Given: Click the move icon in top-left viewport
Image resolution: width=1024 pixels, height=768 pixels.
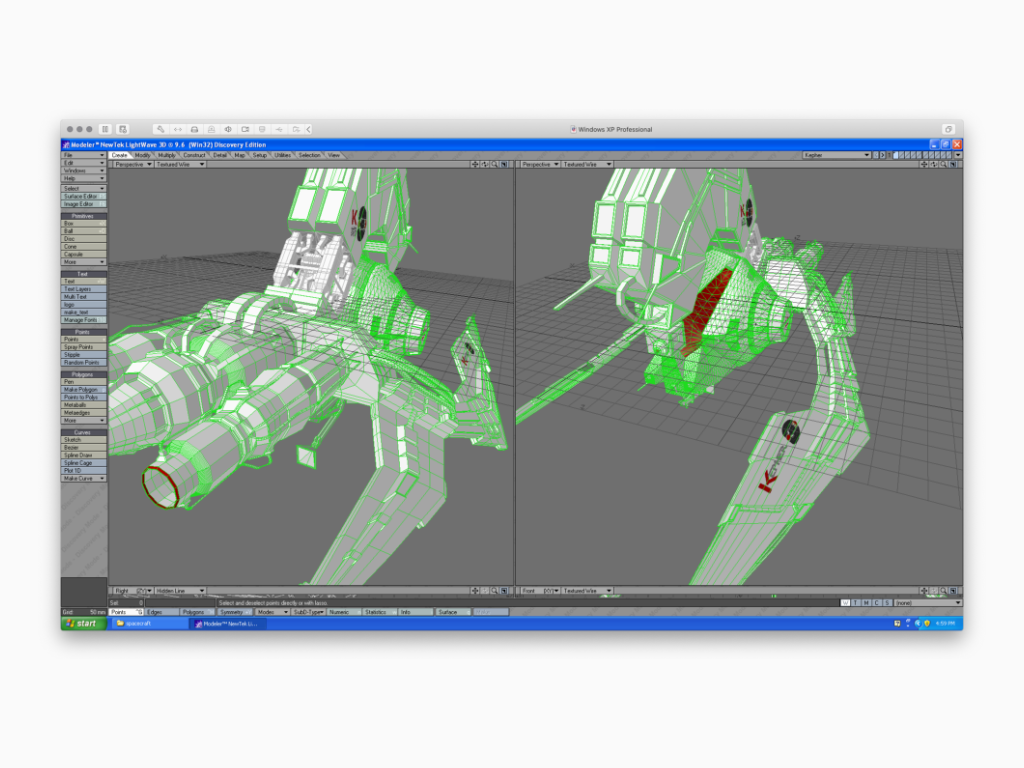Looking at the screenshot, I should (475, 165).
